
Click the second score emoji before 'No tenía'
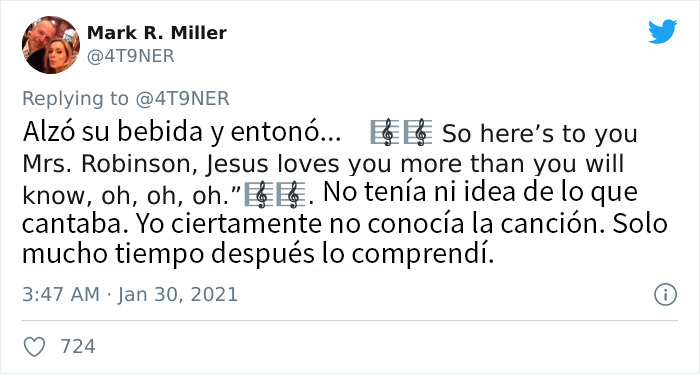[x=291, y=195]
